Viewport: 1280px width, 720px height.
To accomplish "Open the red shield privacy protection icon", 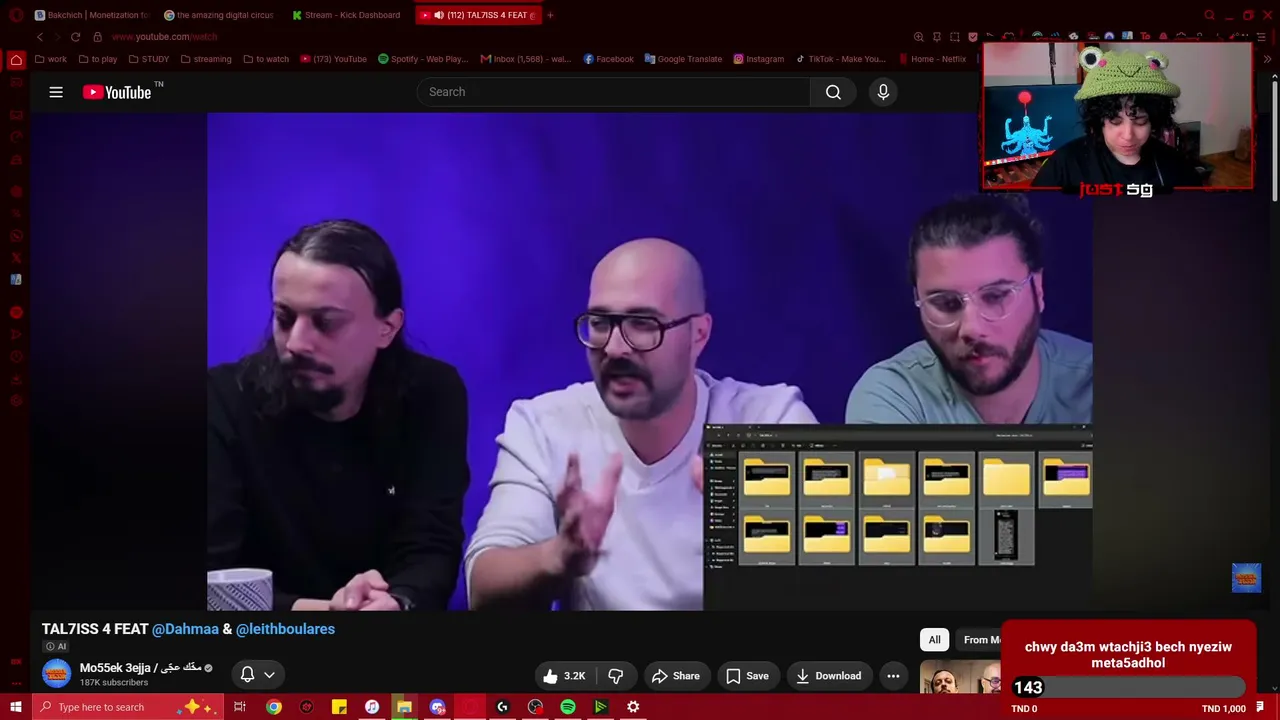I will 972,37.
